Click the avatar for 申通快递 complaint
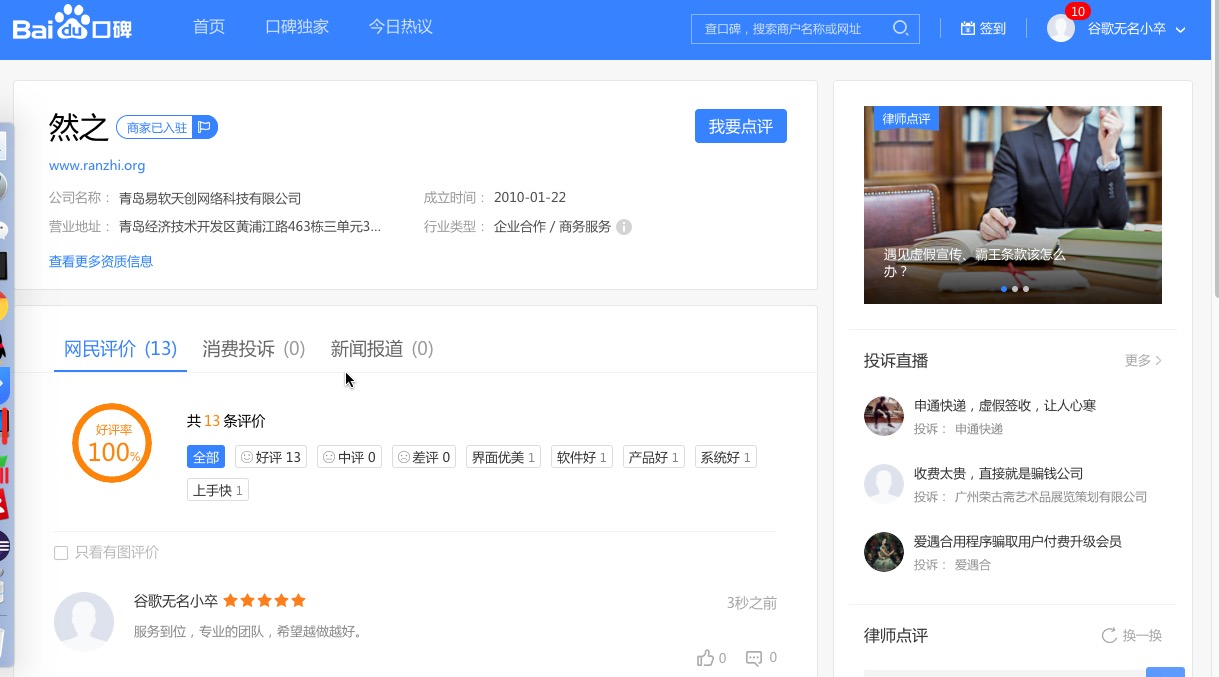This screenshot has height=677, width=1219. pyautogui.click(x=884, y=416)
